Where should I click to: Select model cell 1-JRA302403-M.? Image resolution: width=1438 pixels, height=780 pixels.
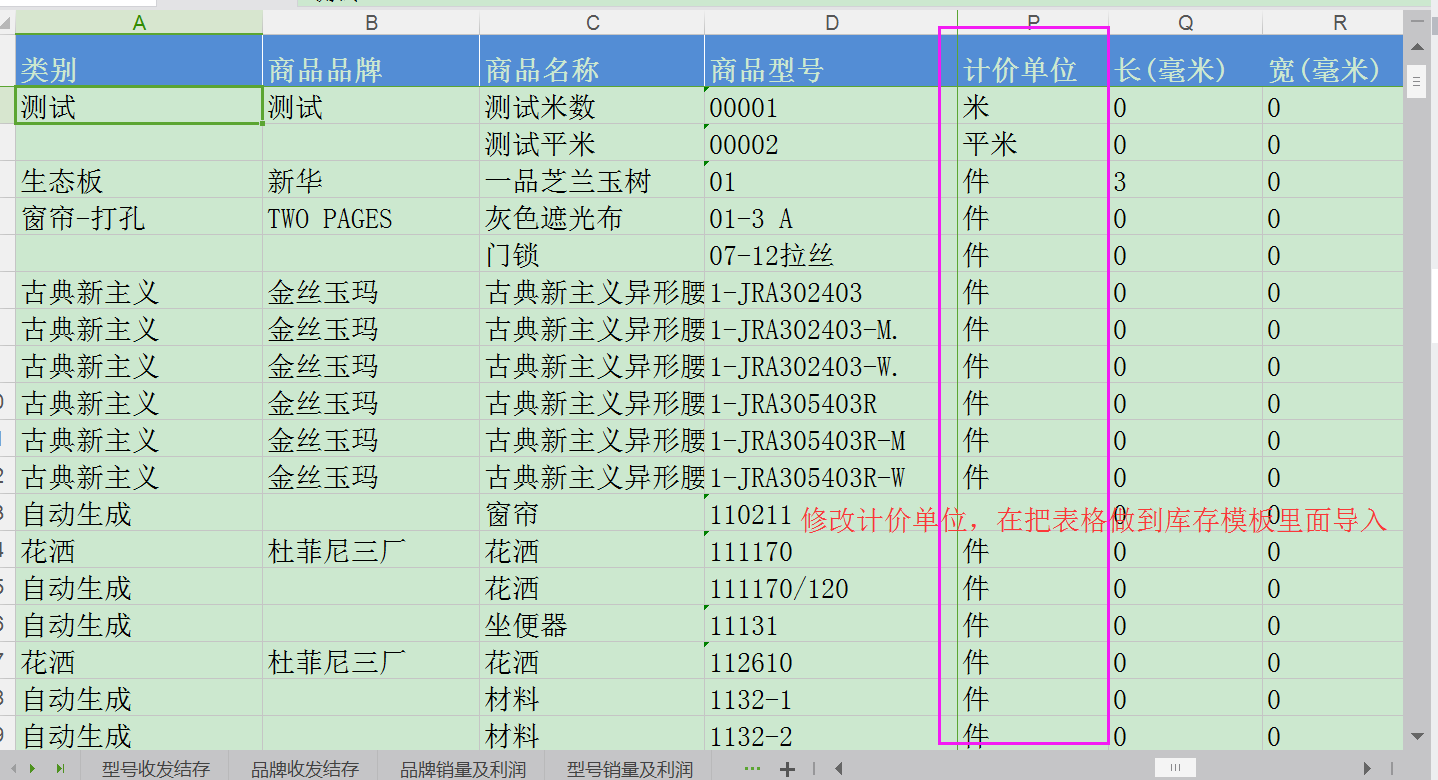pyautogui.click(x=831, y=328)
